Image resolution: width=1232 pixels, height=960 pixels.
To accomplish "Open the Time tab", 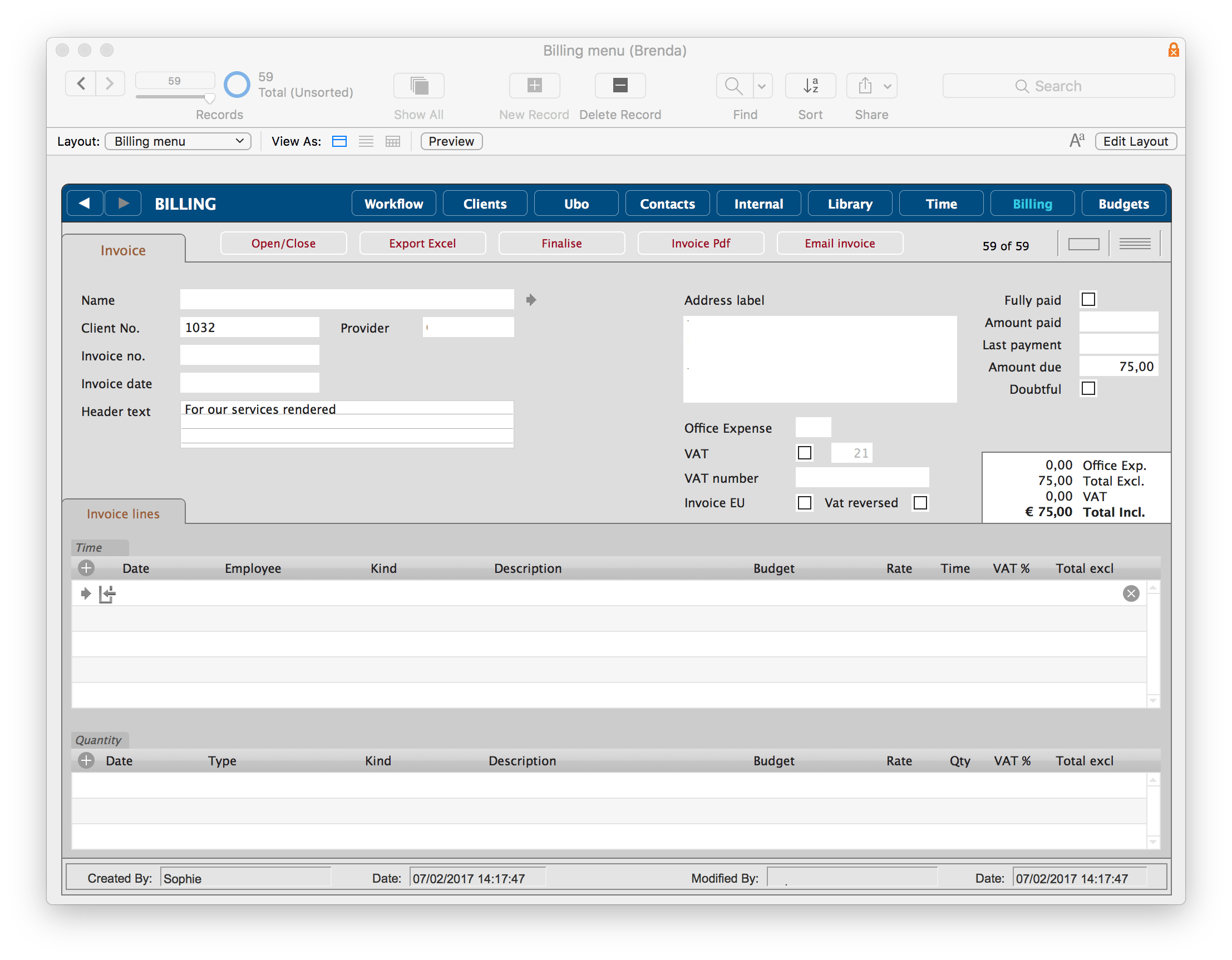I will point(941,204).
